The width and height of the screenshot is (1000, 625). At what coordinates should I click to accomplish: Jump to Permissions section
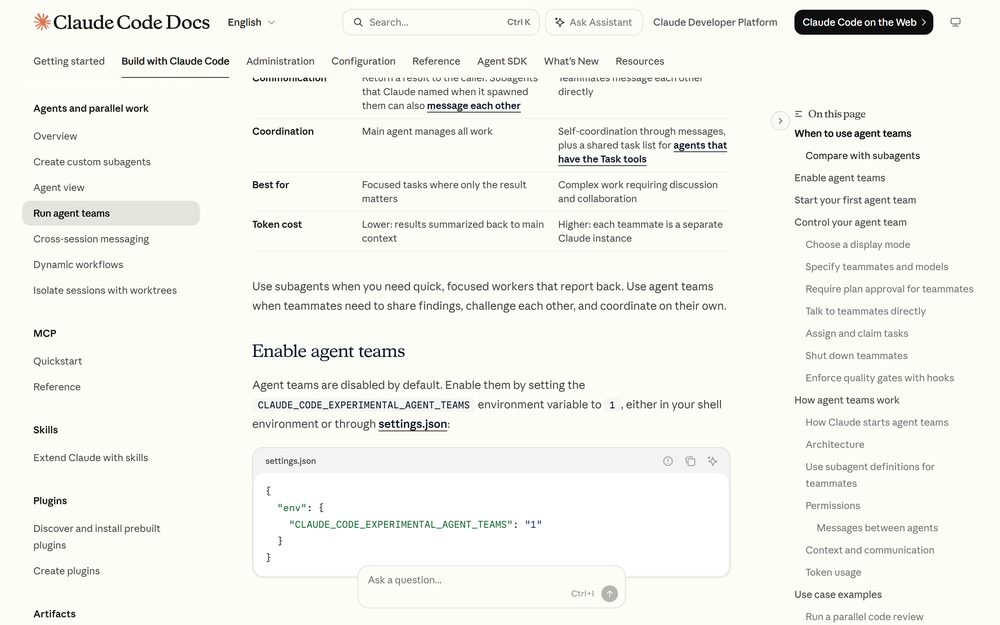coord(832,506)
